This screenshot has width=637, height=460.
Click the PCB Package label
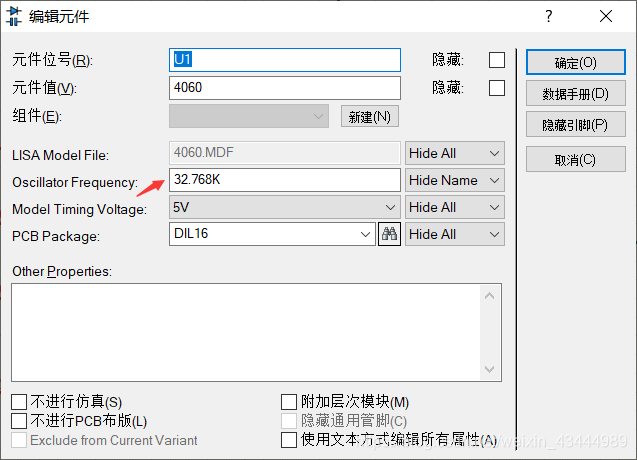56,236
